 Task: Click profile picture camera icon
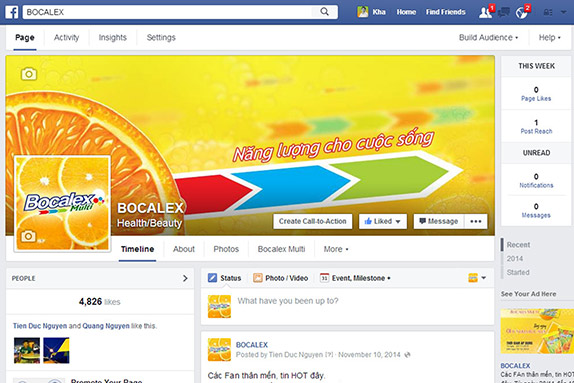pos(28,236)
